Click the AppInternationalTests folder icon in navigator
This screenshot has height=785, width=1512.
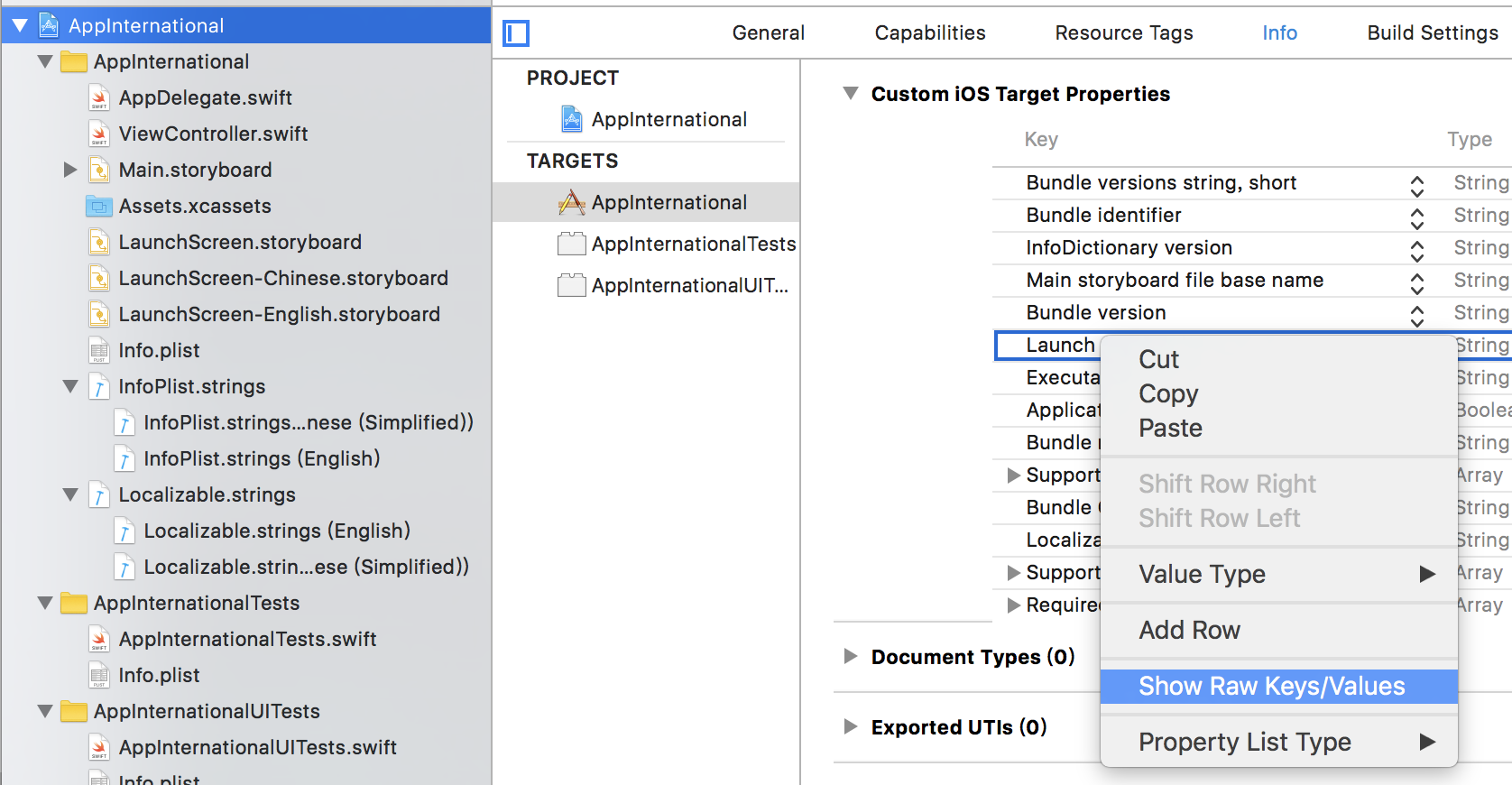tap(74, 603)
